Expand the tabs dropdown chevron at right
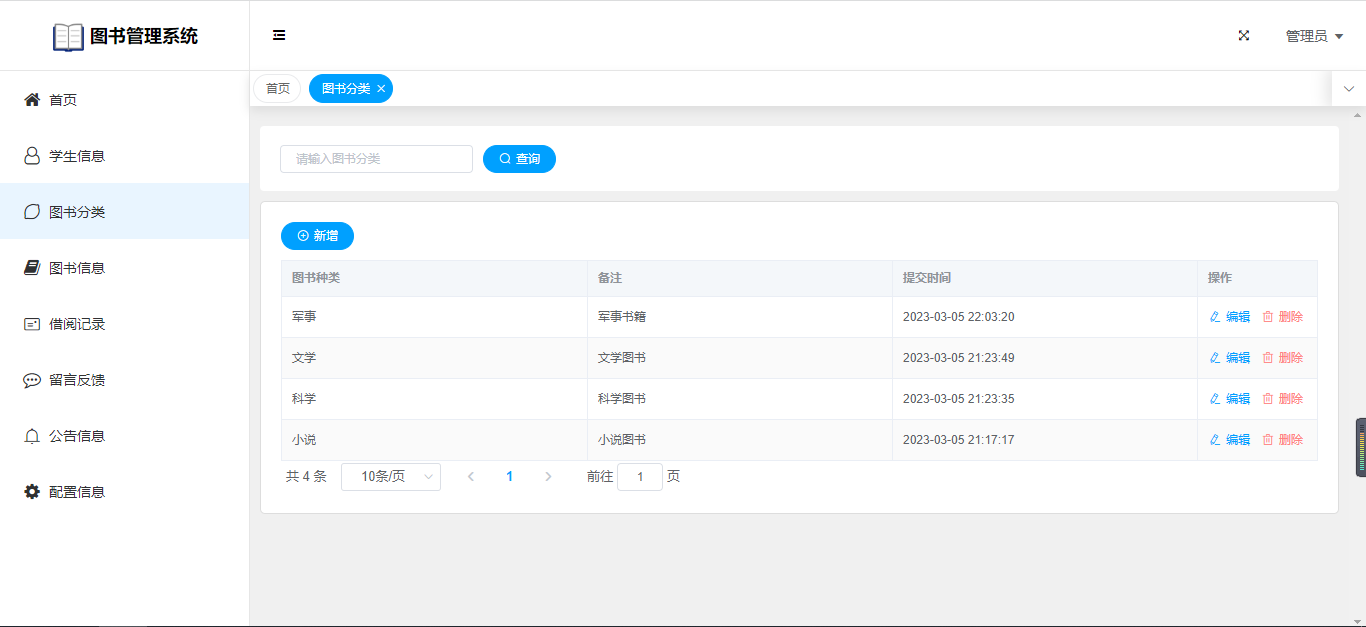Screen dimensions: 1366x627 click(1348, 89)
